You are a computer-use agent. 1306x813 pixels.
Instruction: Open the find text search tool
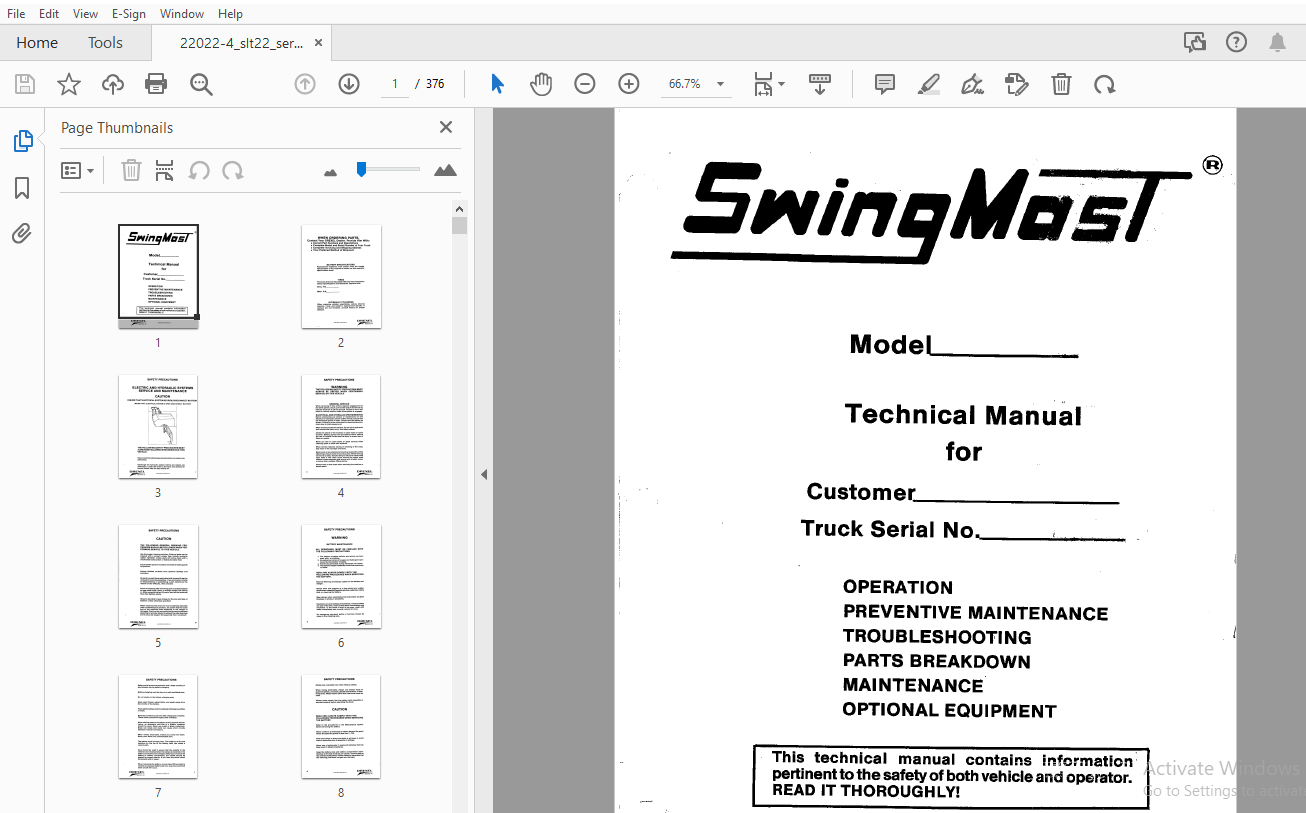201,84
